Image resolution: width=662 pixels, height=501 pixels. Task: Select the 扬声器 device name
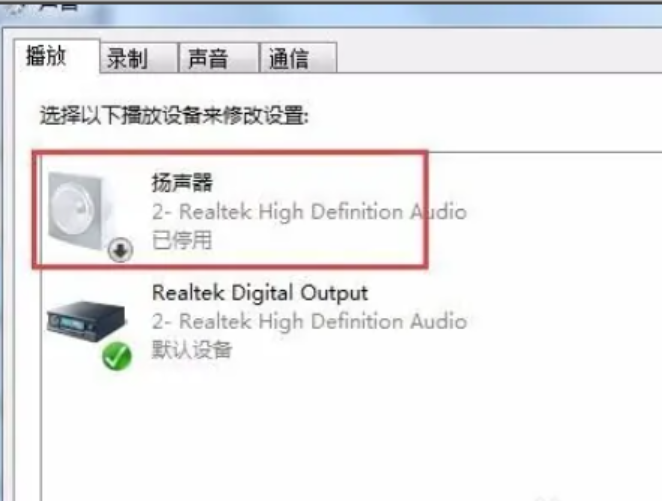[x=182, y=183]
